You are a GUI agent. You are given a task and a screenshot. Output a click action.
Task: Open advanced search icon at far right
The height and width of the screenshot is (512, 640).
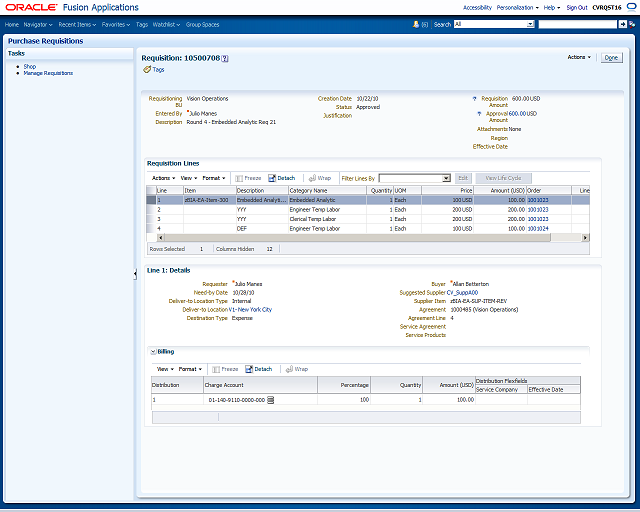631,24
